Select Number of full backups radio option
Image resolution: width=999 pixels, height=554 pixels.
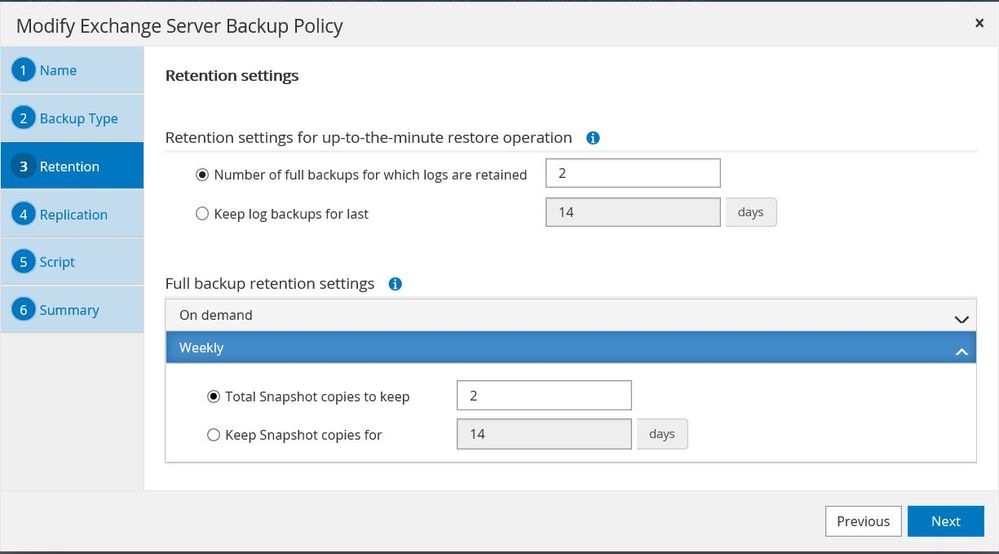click(x=203, y=175)
